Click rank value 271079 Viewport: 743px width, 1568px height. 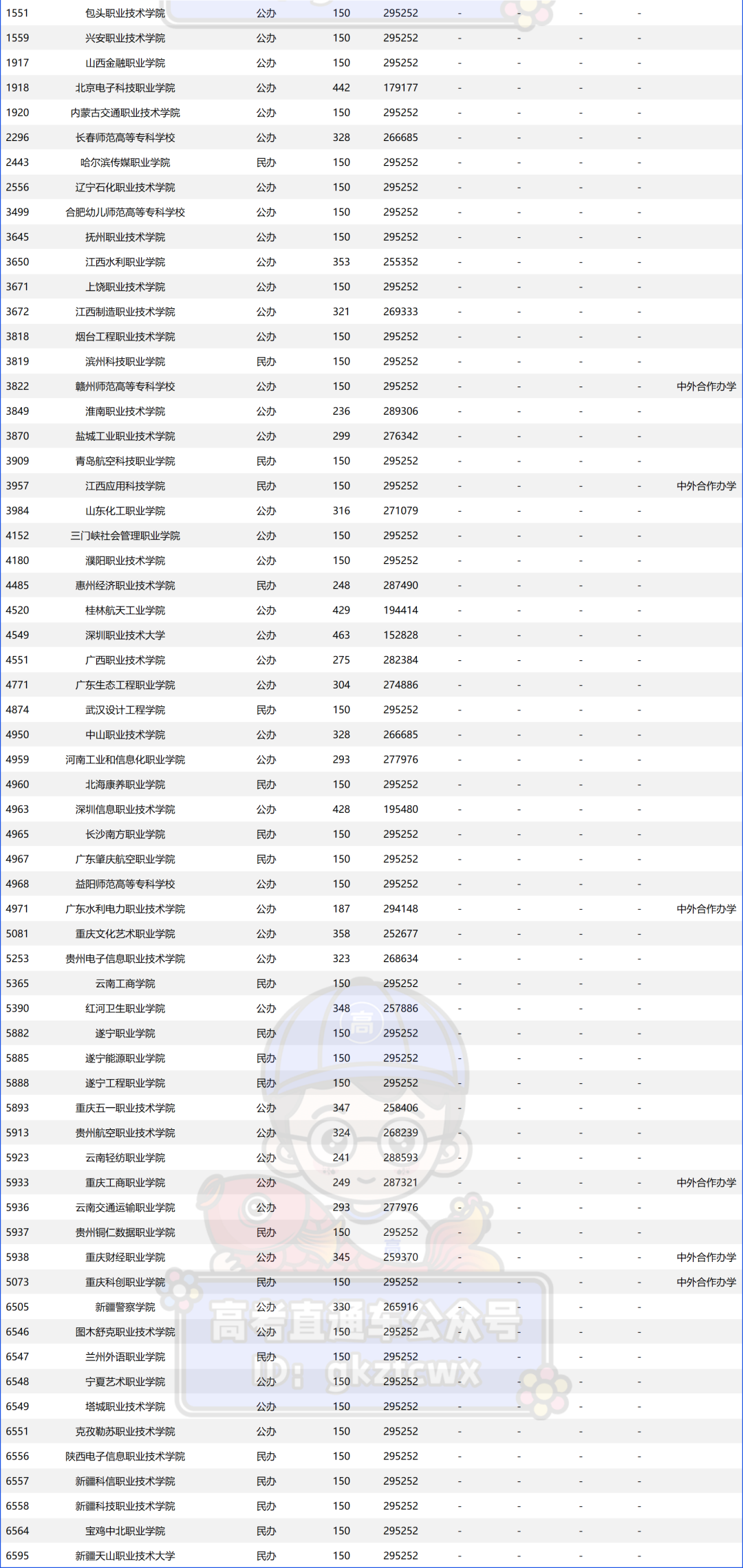click(x=401, y=510)
